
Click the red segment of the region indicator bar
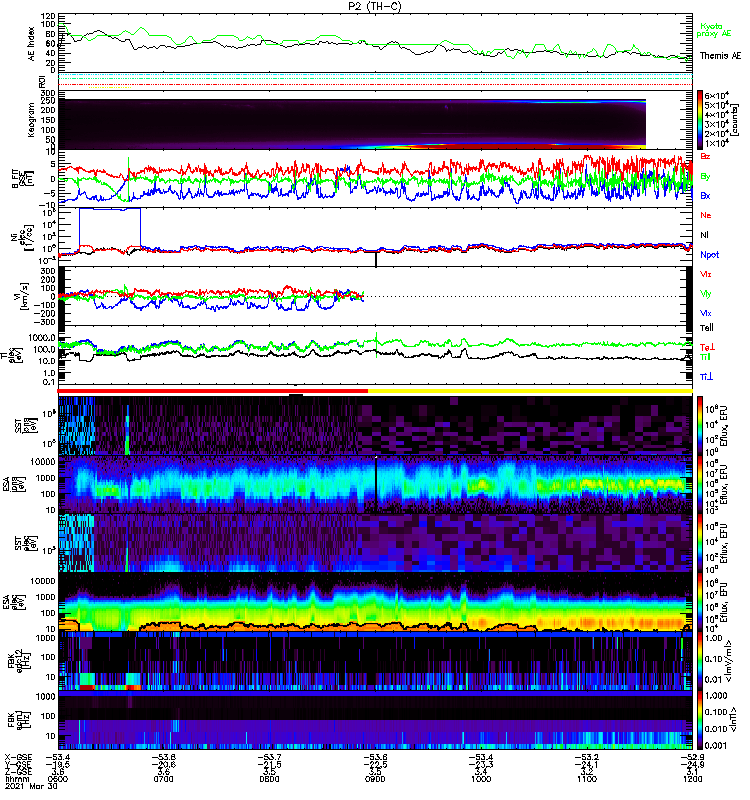[213, 391]
